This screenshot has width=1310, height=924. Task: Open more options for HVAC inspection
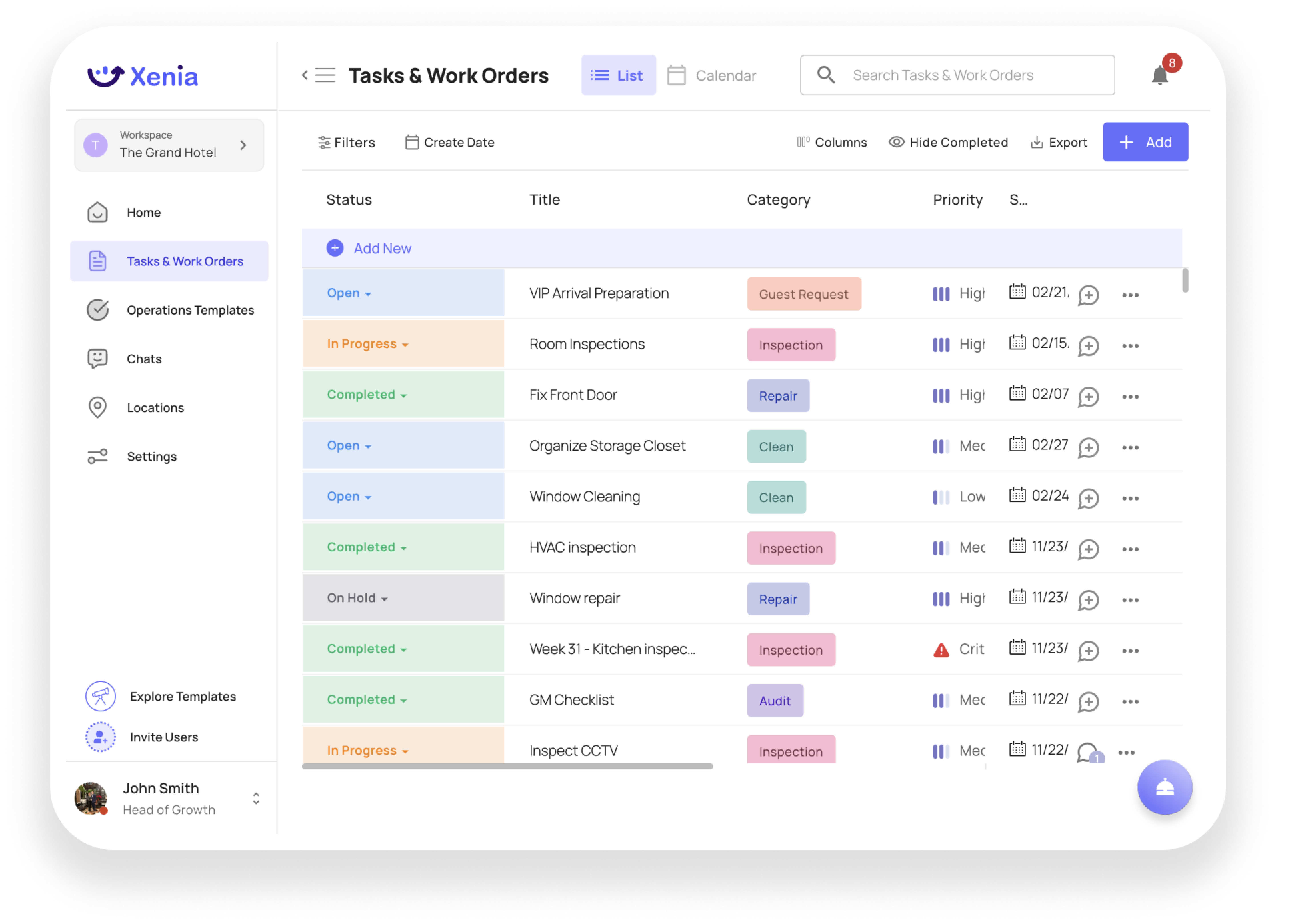[1130, 549]
